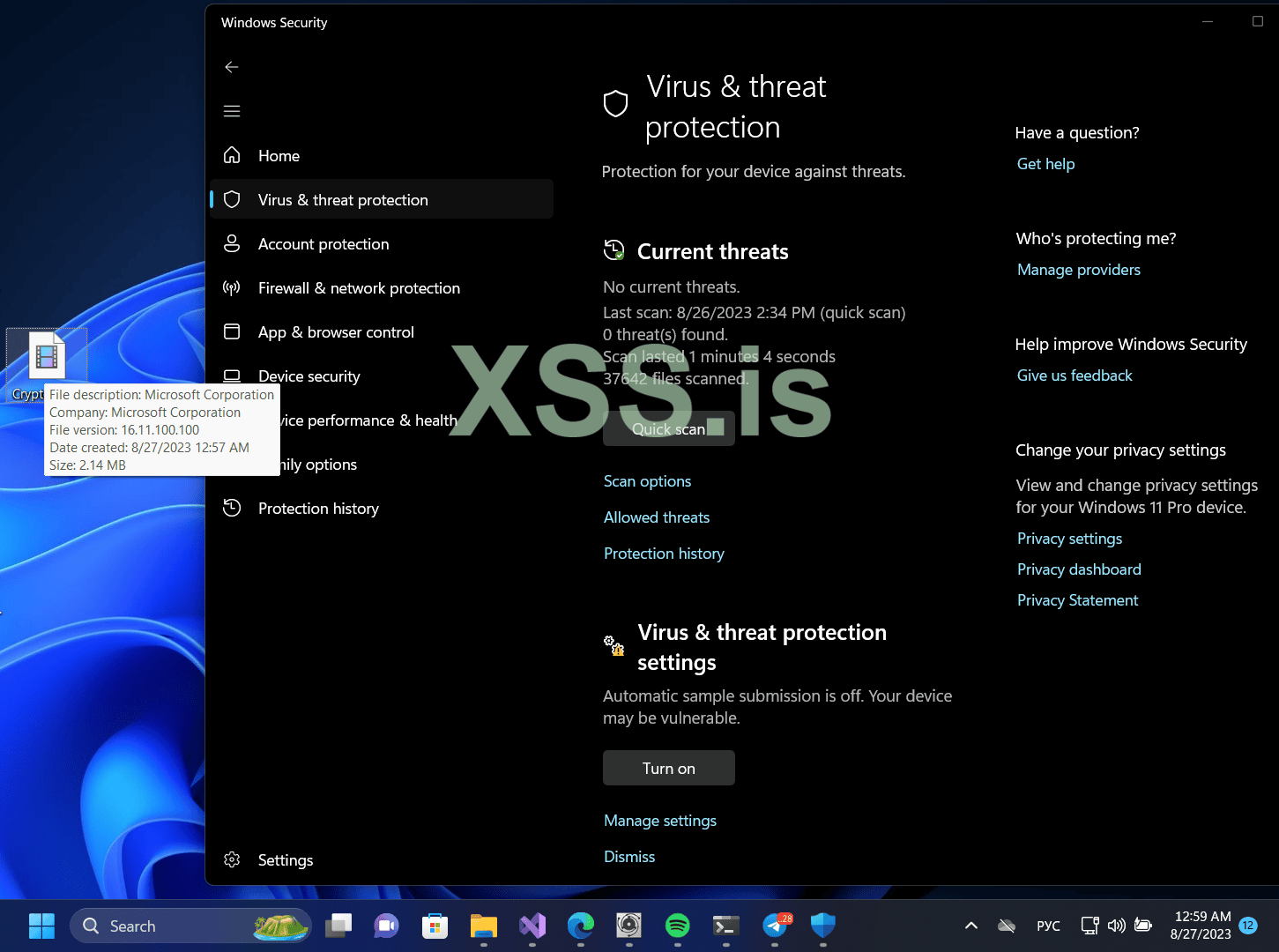Open Firewall & network protection

[359, 287]
